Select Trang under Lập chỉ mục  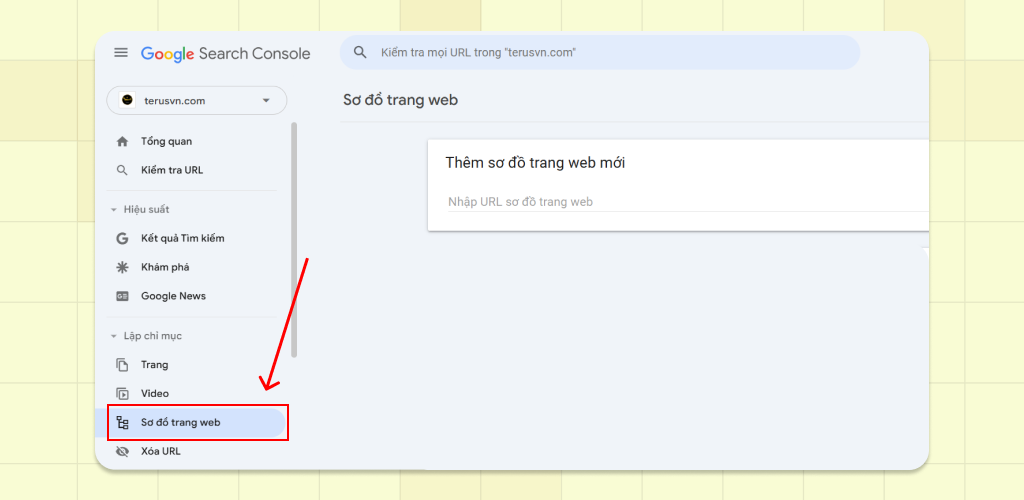(154, 365)
